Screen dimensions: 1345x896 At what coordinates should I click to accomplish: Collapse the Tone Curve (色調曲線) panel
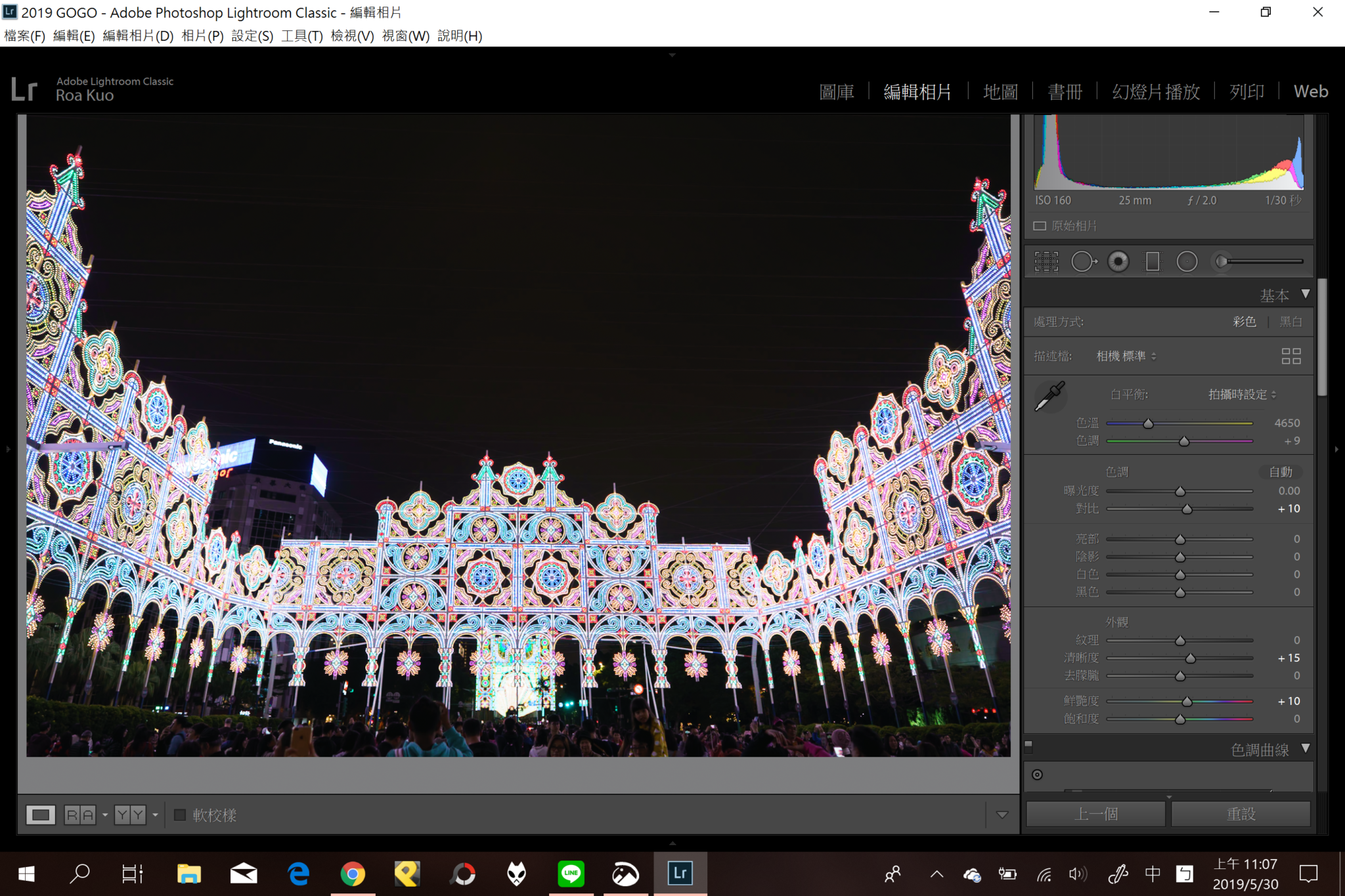tap(1306, 749)
